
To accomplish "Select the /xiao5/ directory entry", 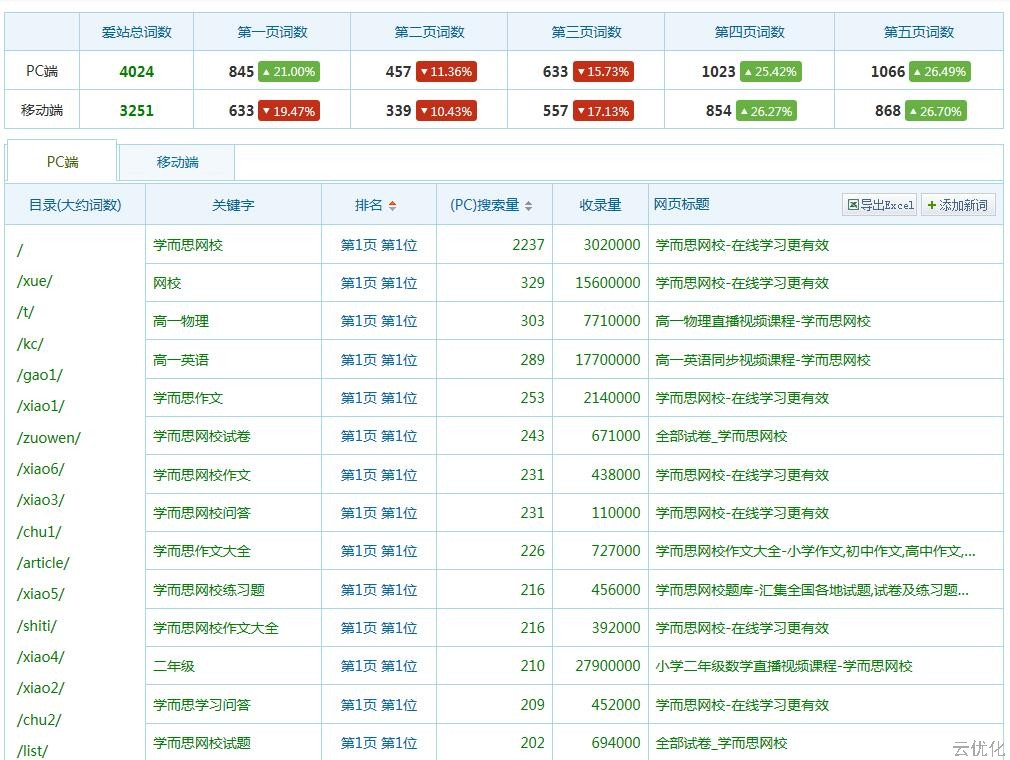I will [x=41, y=594].
